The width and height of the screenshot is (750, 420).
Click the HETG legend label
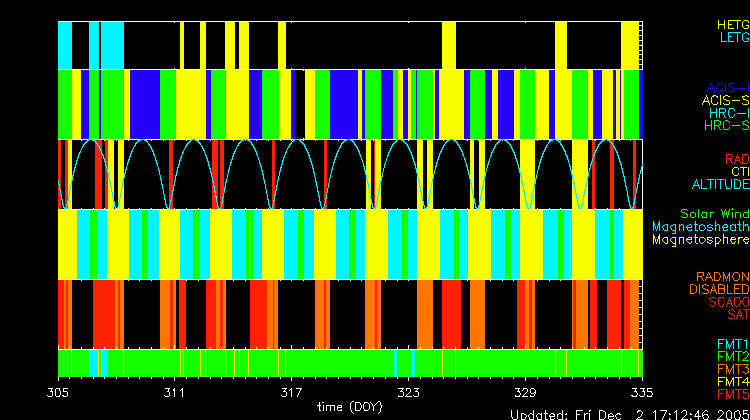point(732,24)
